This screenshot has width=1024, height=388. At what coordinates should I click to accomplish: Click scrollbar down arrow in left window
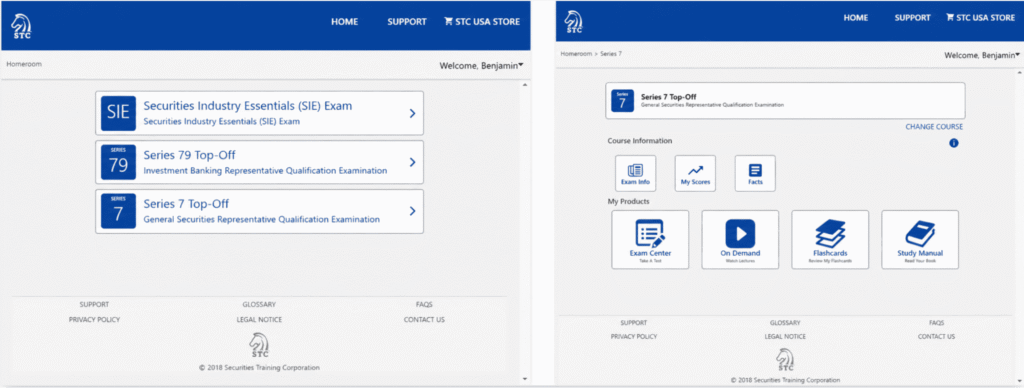pos(525,379)
